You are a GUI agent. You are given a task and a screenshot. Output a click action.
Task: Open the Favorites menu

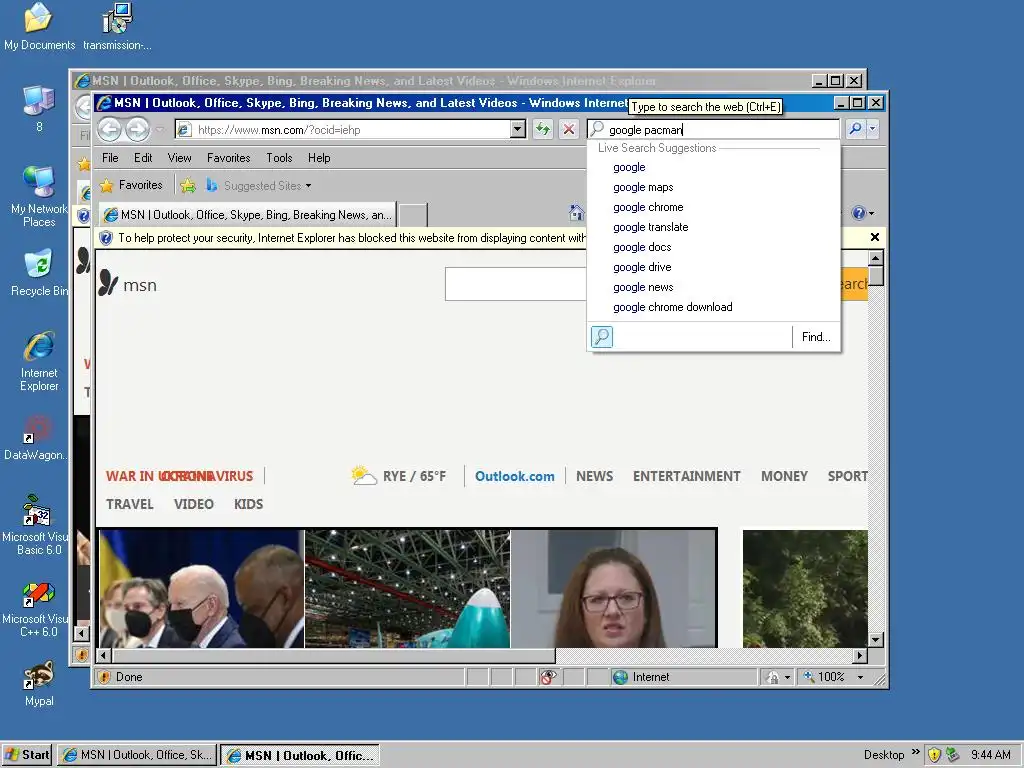click(x=229, y=158)
